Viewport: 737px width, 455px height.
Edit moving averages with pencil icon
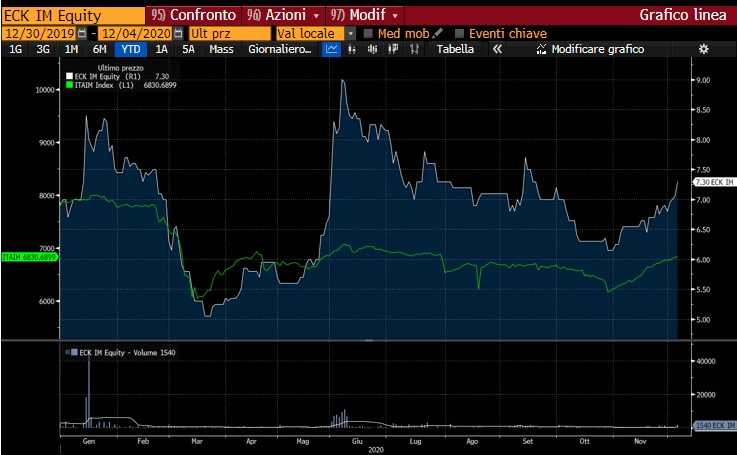(437, 33)
